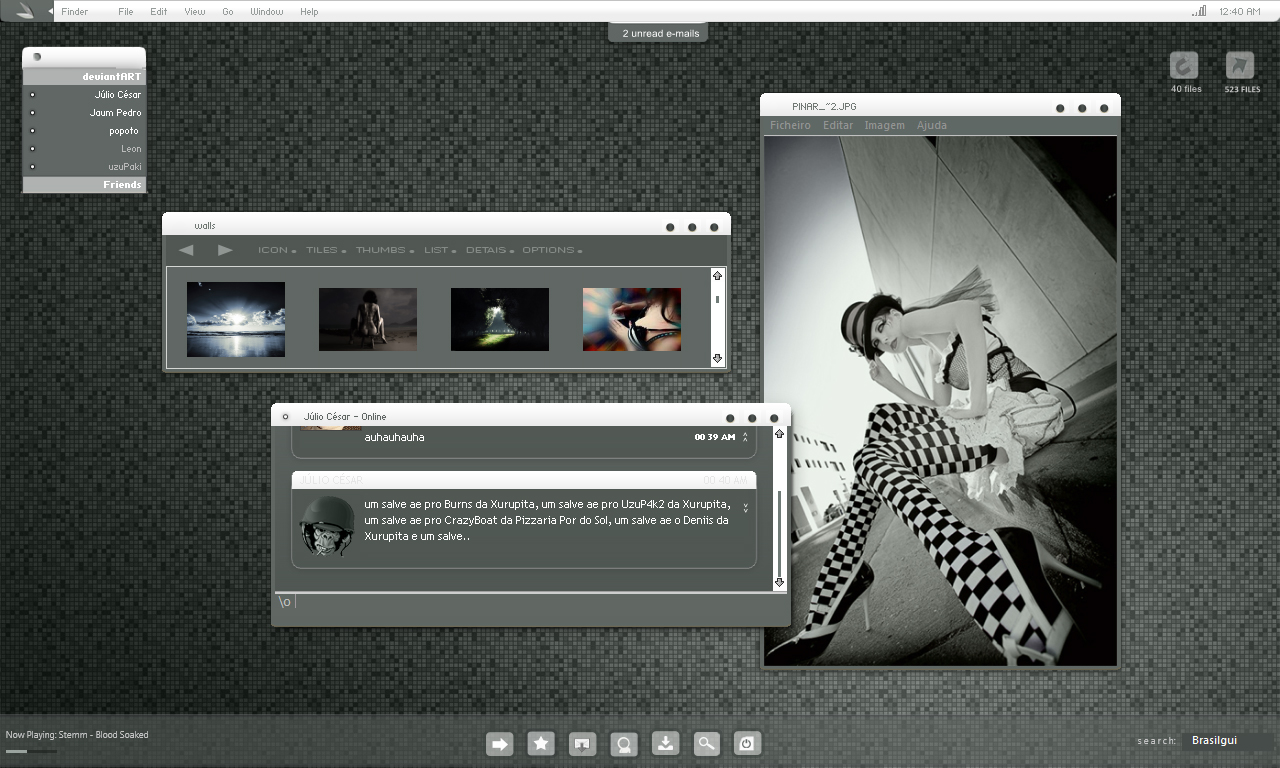
Task: Select the bullet next to Júlio César
Action: pyautogui.click(x=33, y=95)
